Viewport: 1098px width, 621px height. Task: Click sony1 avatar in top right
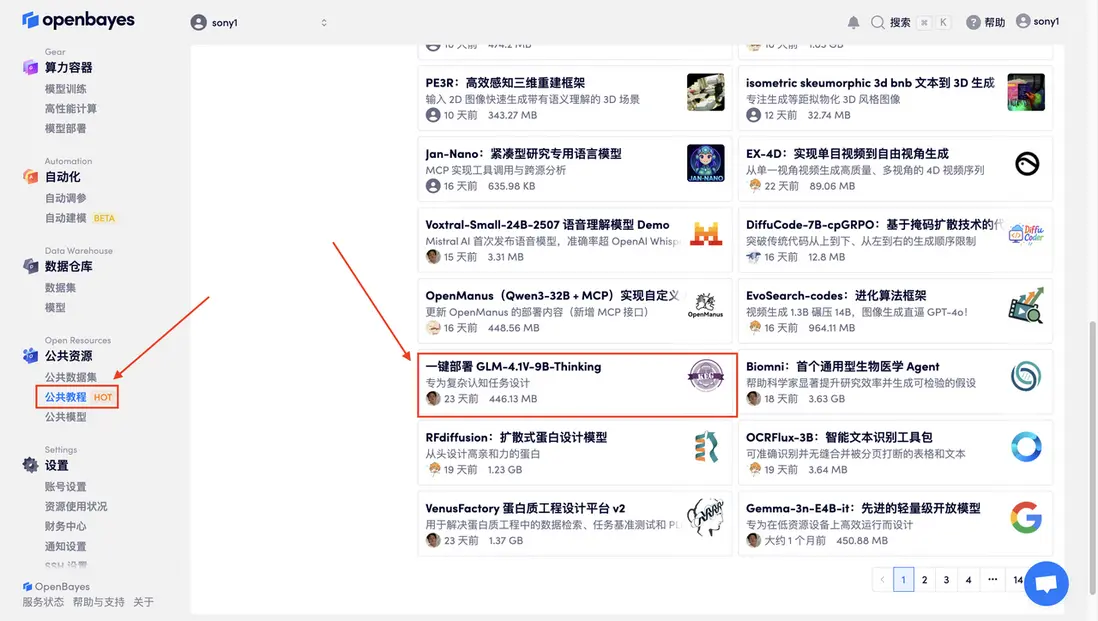[1023, 22]
